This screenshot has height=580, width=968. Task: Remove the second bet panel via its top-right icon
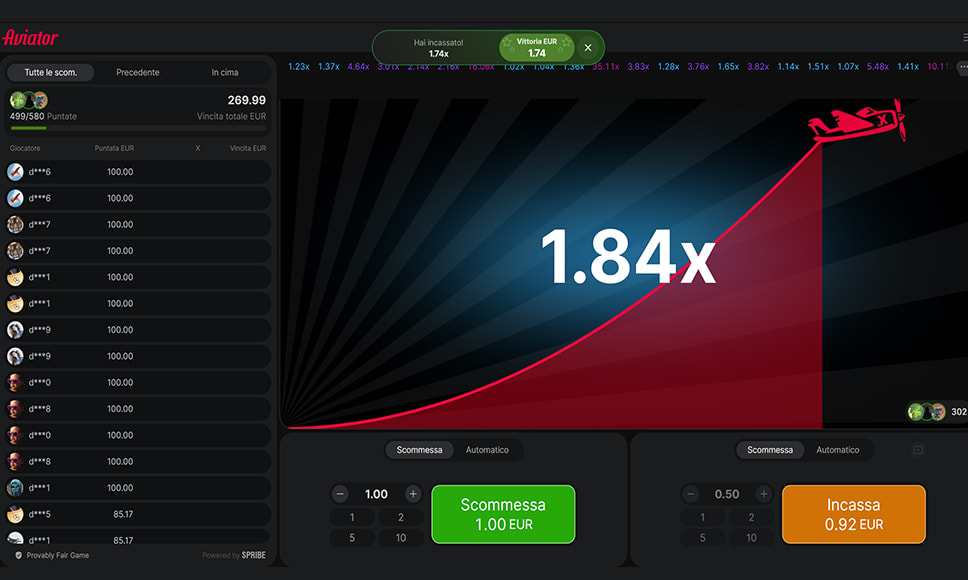(x=917, y=450)
